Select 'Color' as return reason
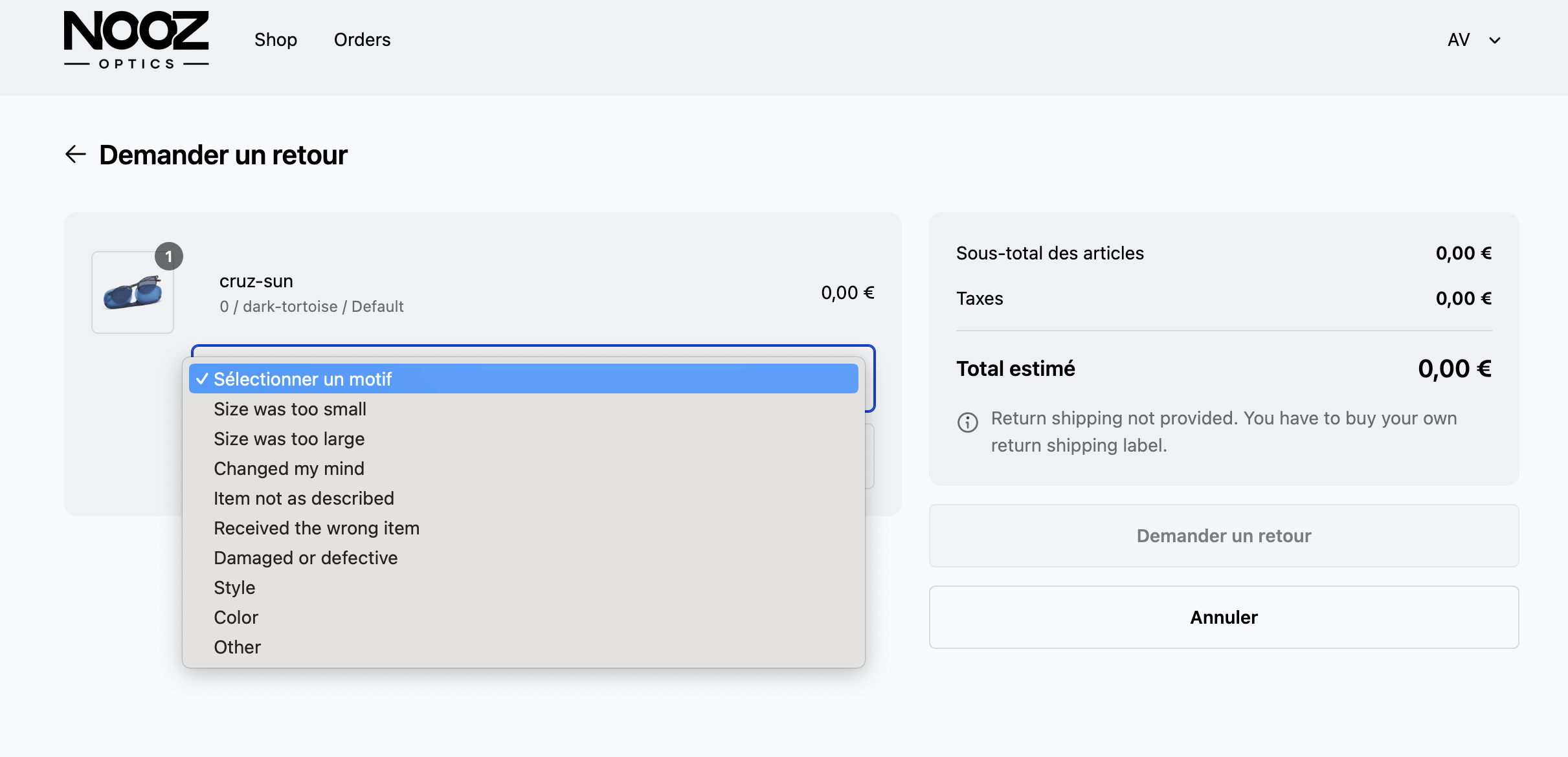Screen dimensions: 1568x757 click(x=236, y=617)
